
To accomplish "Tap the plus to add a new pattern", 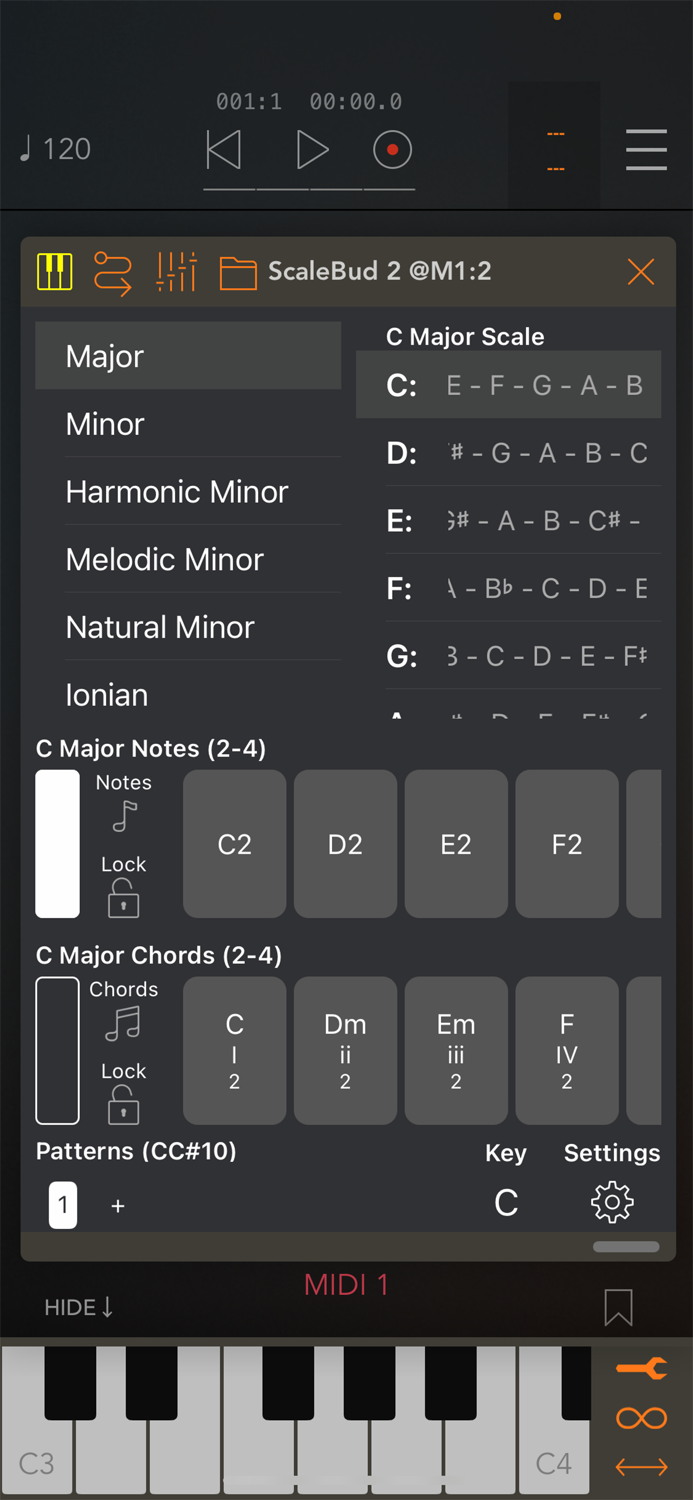I will (117, 1206).
